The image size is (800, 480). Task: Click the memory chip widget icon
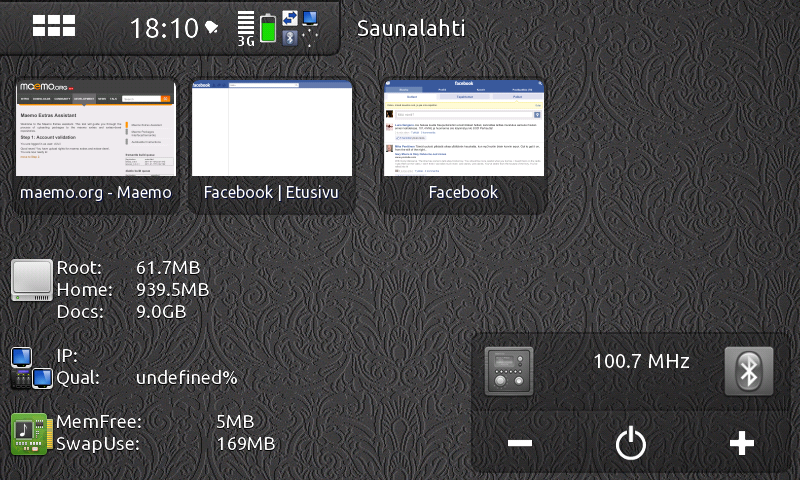(x=31, y=433)
